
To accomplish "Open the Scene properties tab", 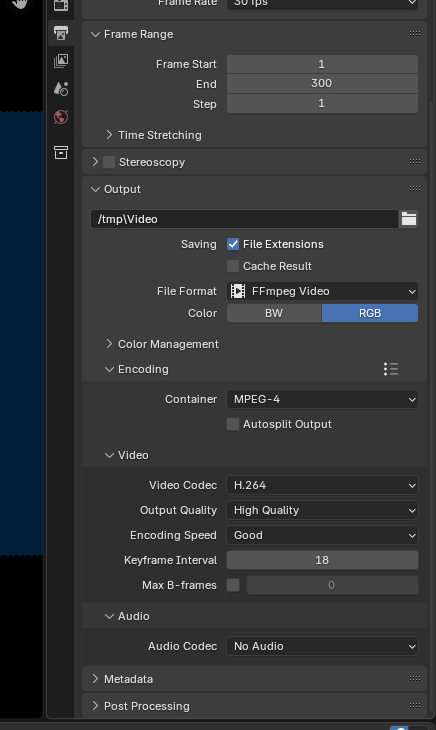I will point(61,88).
